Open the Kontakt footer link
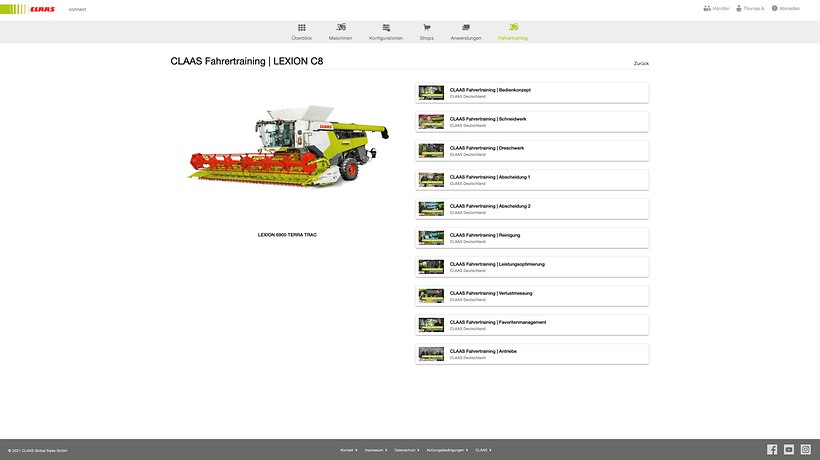Viewport: 820px width, 460px height. pos(349,450)
